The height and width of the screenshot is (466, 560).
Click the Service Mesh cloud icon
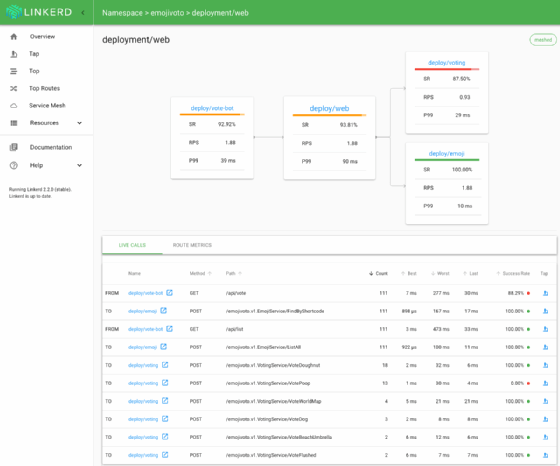coord(14,105)
